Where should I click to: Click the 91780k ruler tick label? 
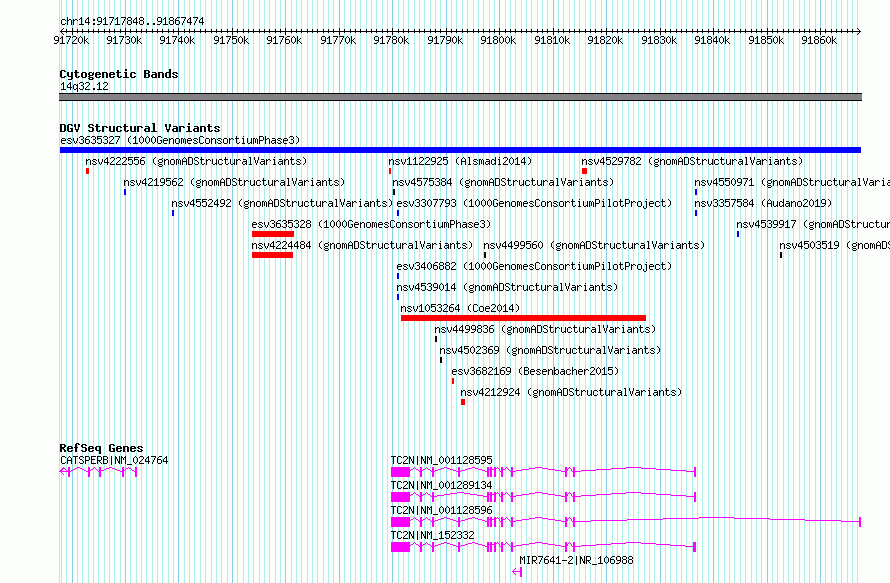coord(391,40)
